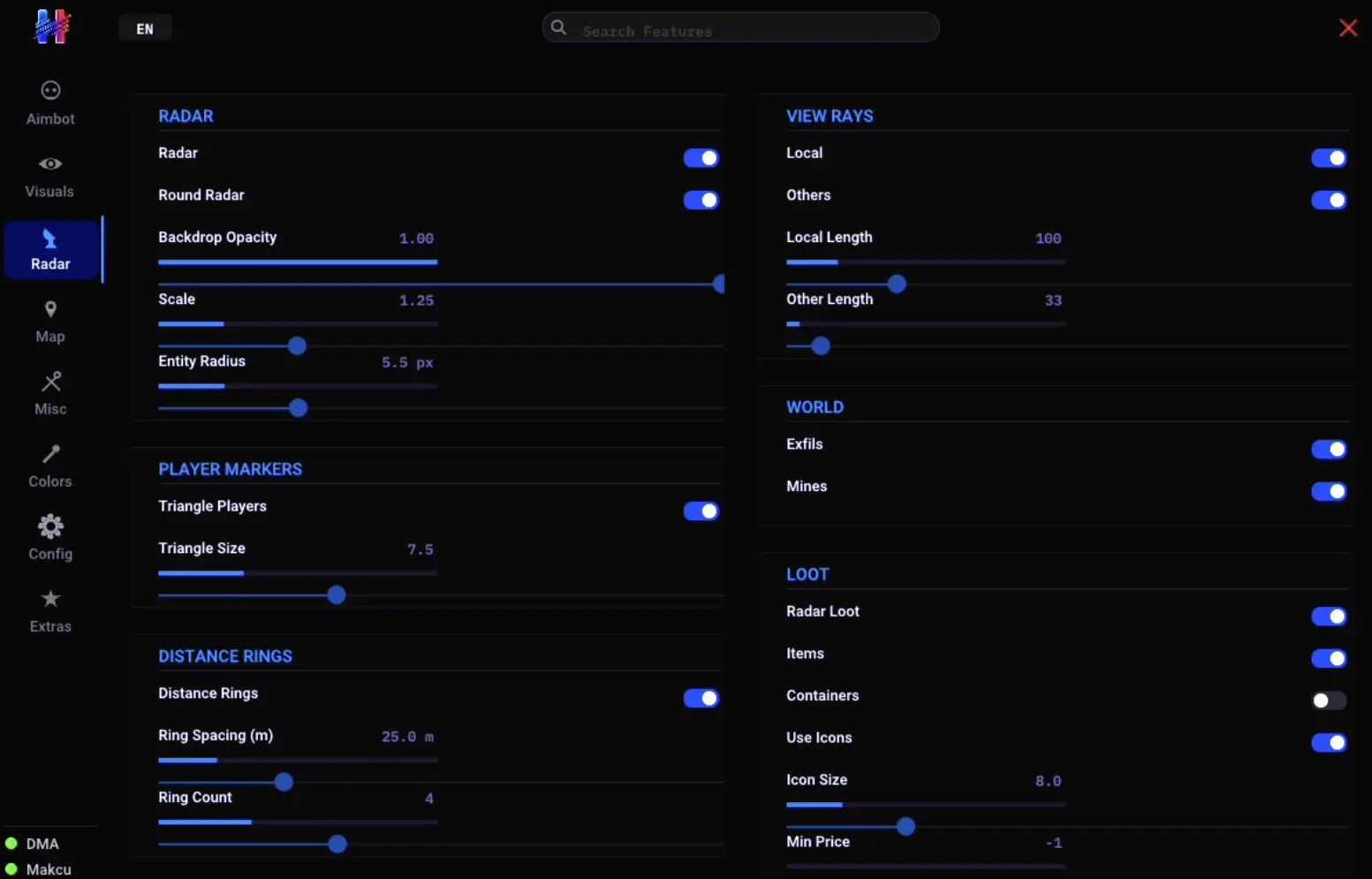Open the Config gear section

(50, 538)
